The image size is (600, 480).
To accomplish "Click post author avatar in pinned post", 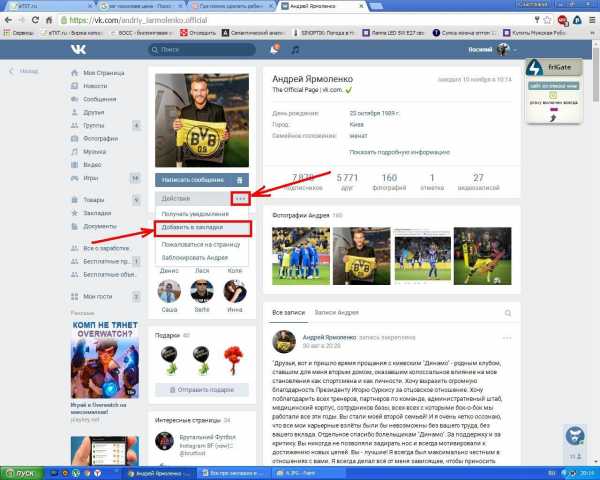I will click(284, 341).
